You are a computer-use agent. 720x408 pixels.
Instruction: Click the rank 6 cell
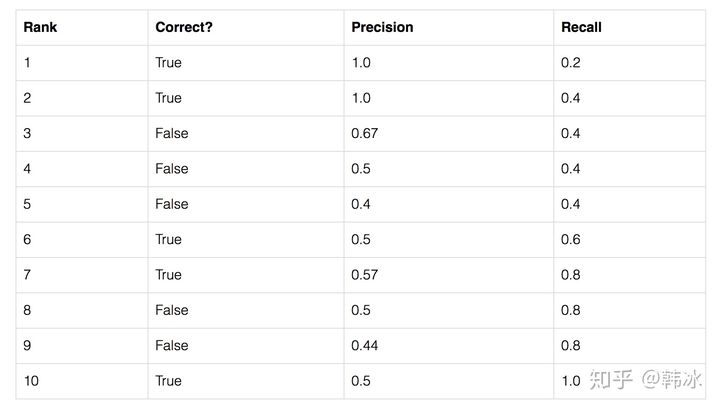point(27,239)
